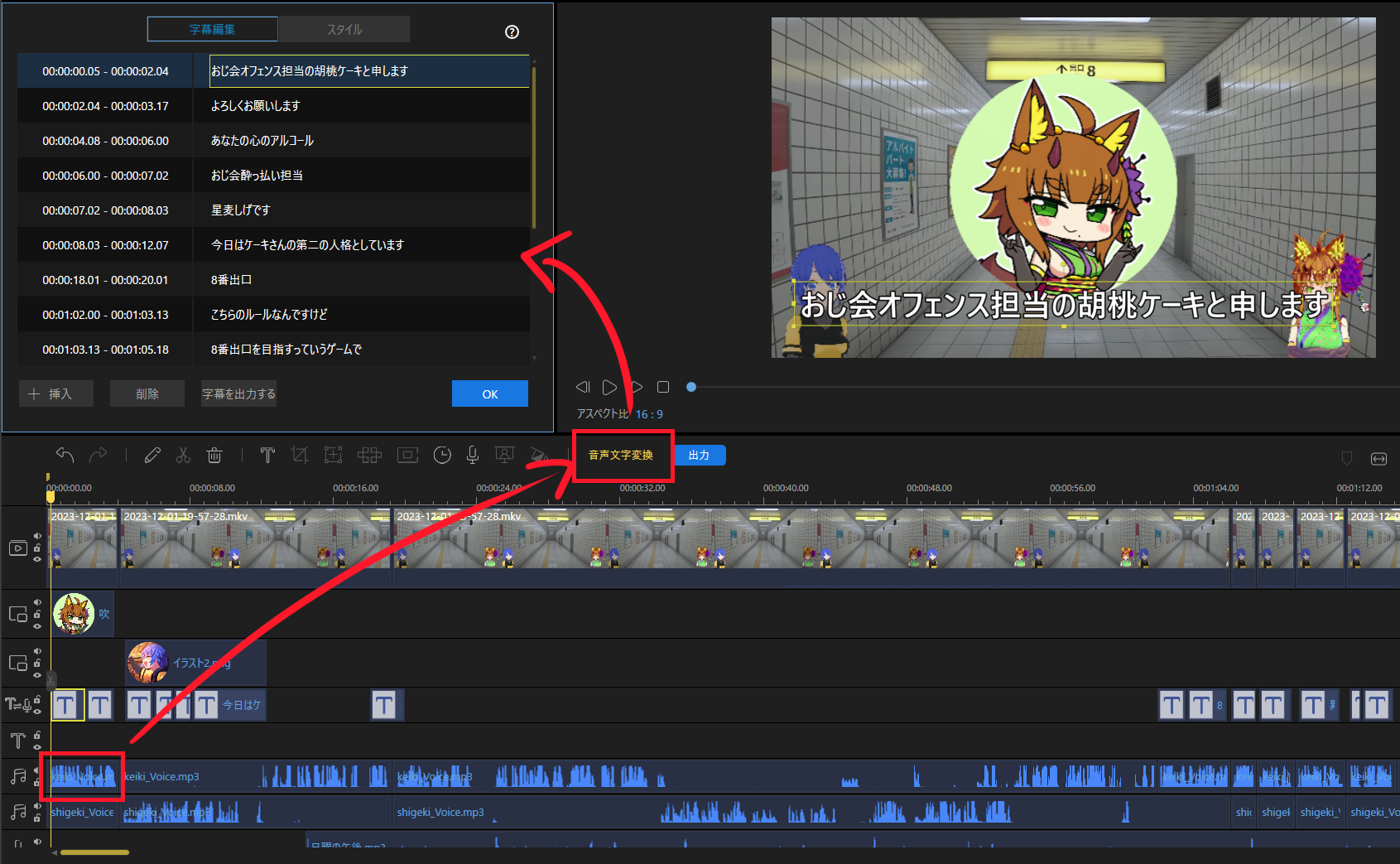This screenshot has width=1400, height=864.
Task: Open the duration clock tool
Action: click(x=442, y=455)
